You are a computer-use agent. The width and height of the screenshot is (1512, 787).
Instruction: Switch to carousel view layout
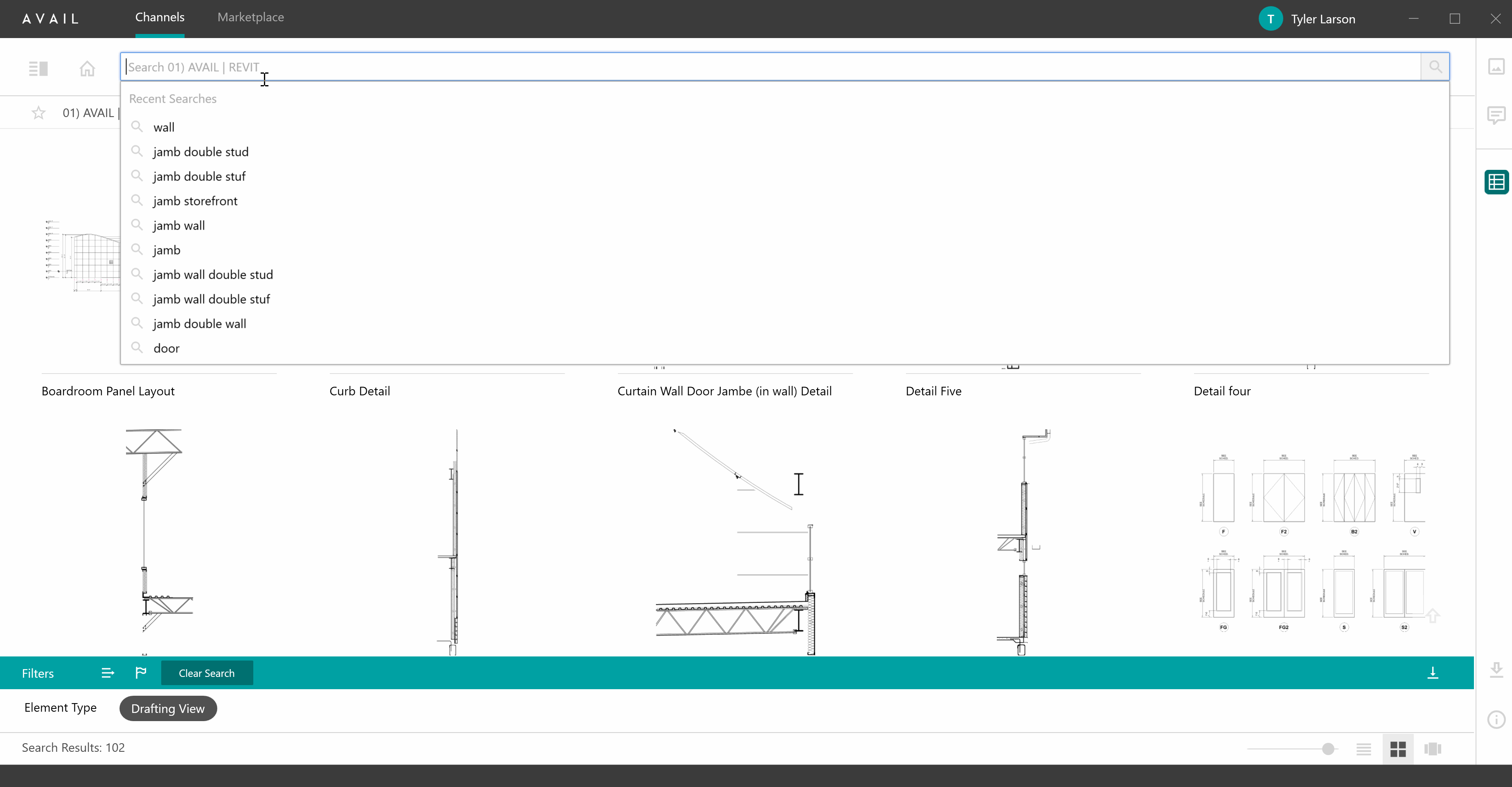tap(1433, 749)
